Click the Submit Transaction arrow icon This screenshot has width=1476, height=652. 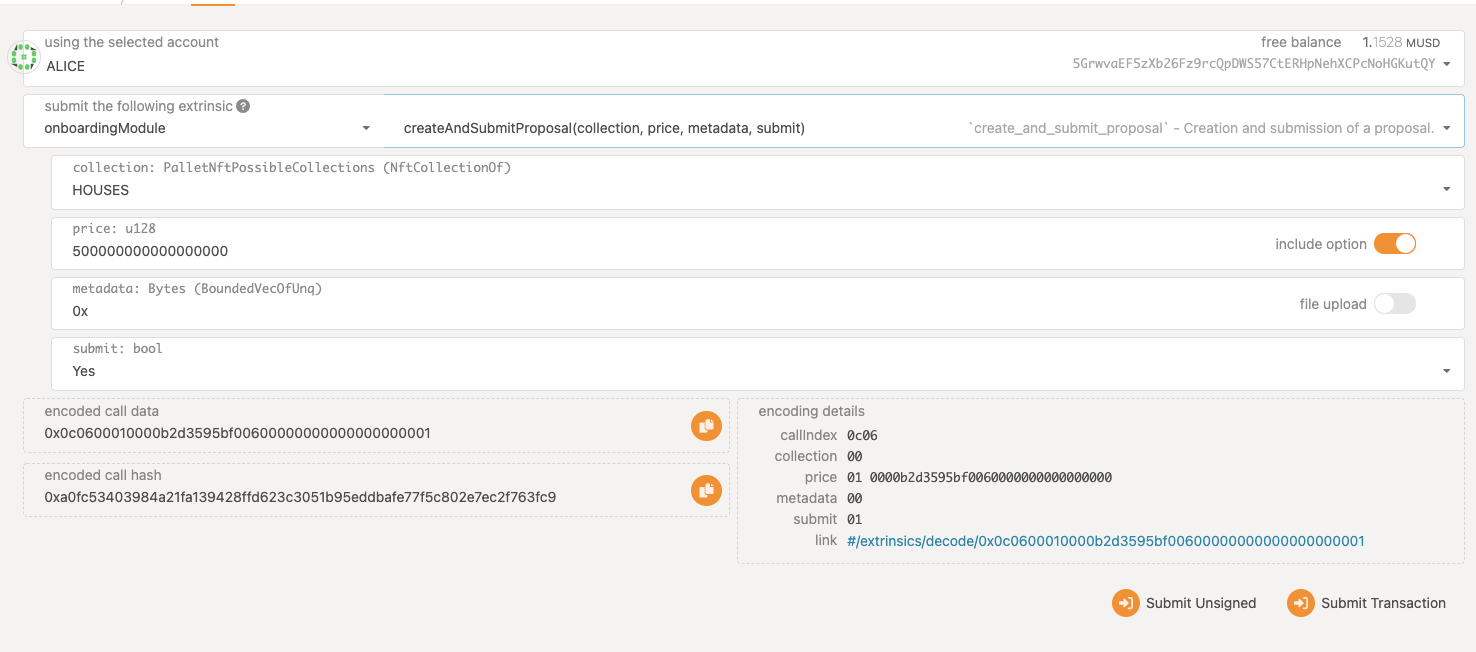[x=1301, y=603]
